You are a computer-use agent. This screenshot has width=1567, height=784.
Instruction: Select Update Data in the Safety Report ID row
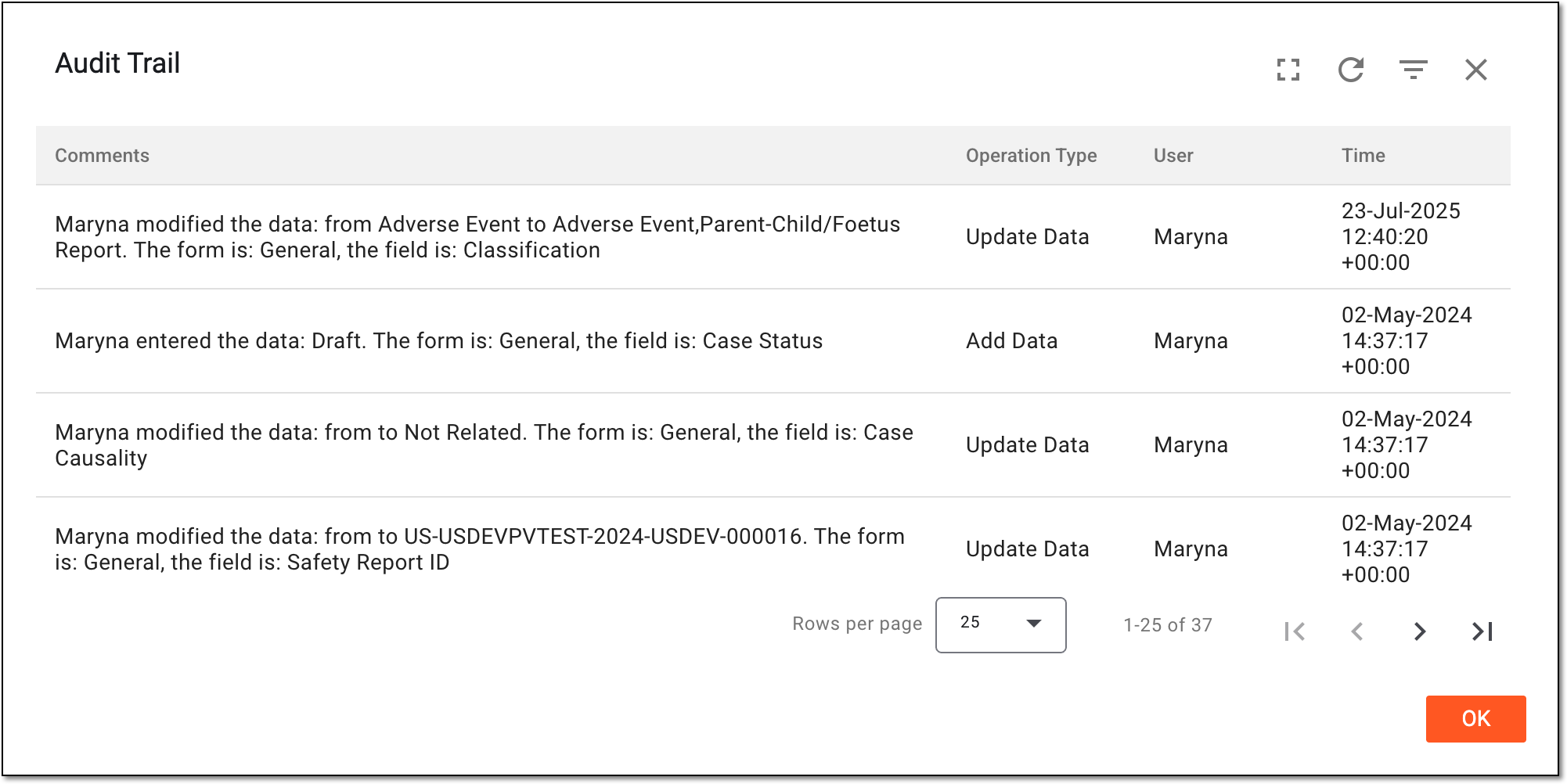coord(1027,549)
